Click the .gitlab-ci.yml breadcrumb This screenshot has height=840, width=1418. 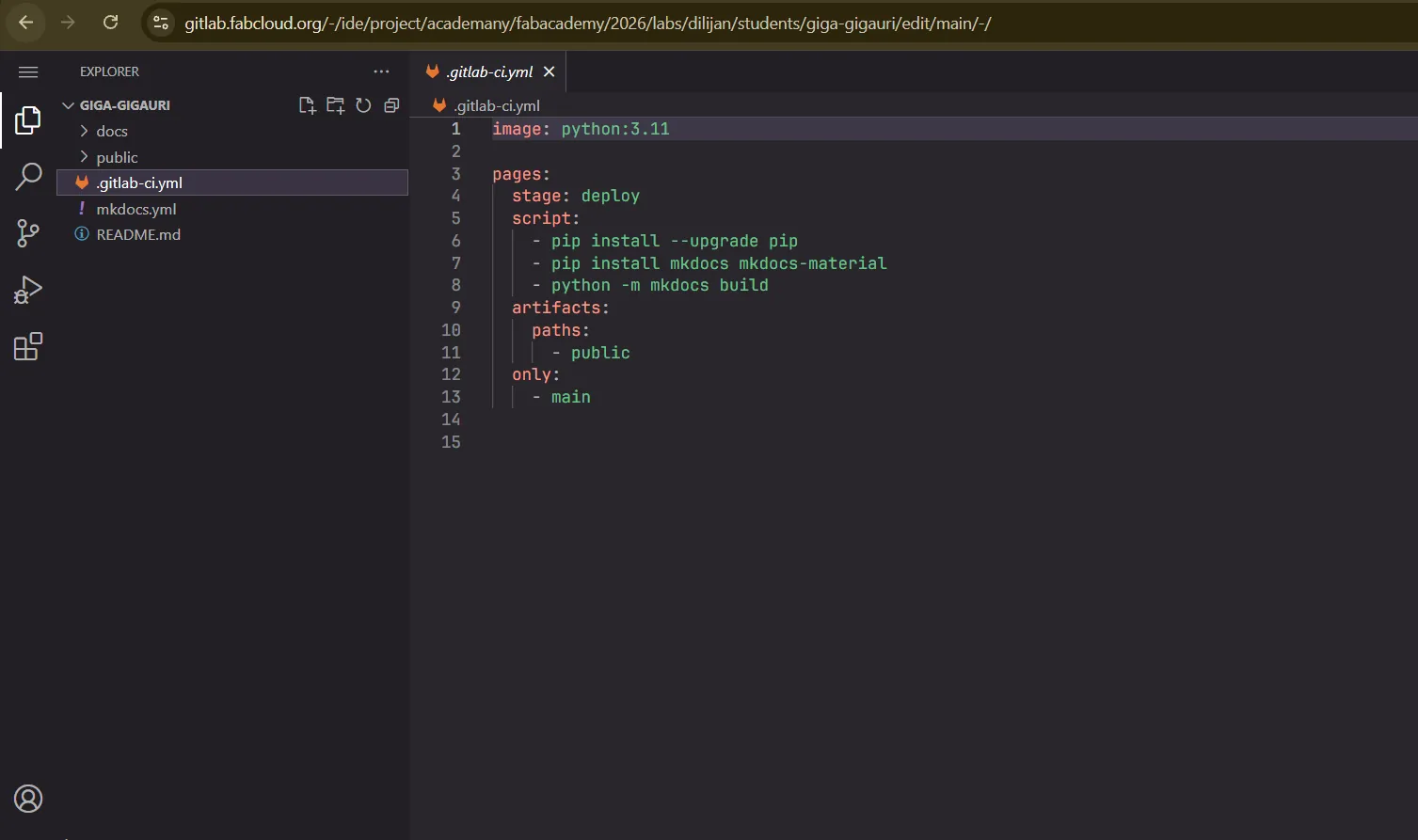coord(497,105)
